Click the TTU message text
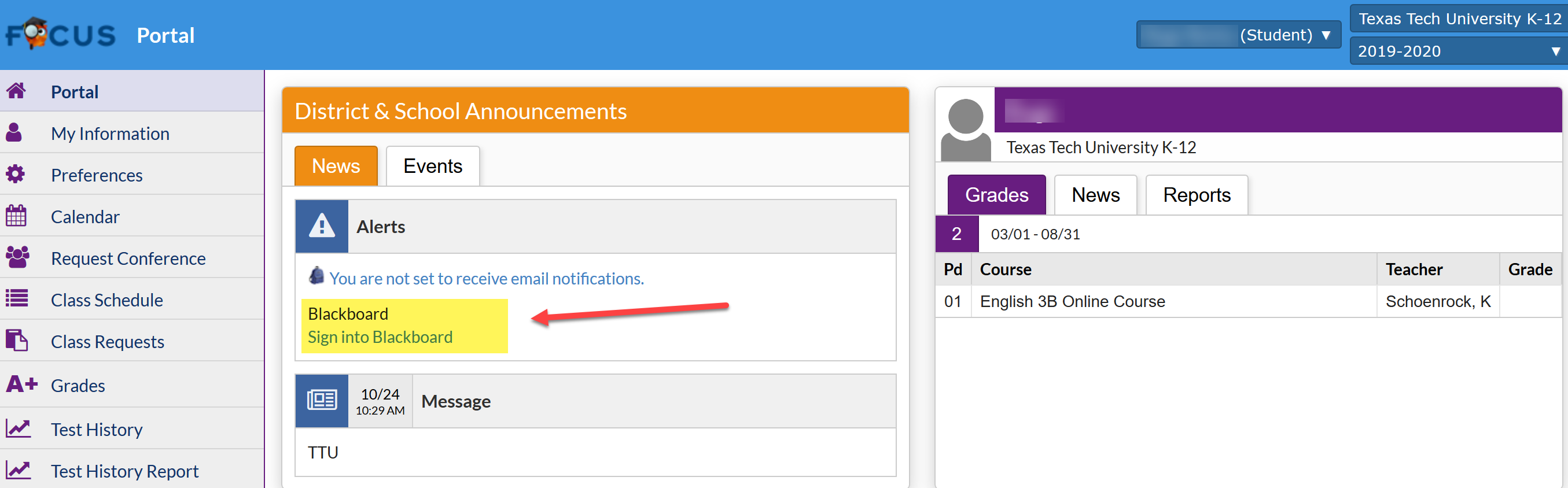The width and height of the screenshot is (1568, 488). click(x=323, y=452)
